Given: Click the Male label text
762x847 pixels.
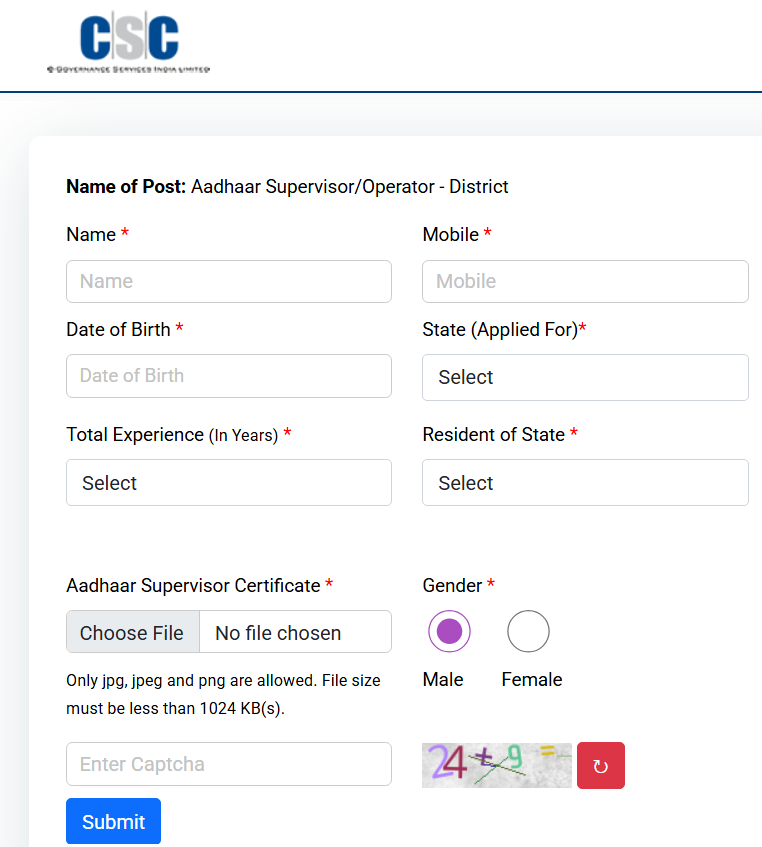Looking at the screenshot, I should point(443,680).
